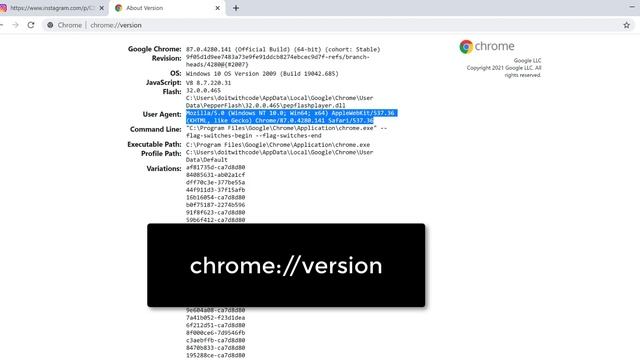This screenshot has height=360, width=640.
Task: Close the Instagram tab
Action: tap(102, 8)
